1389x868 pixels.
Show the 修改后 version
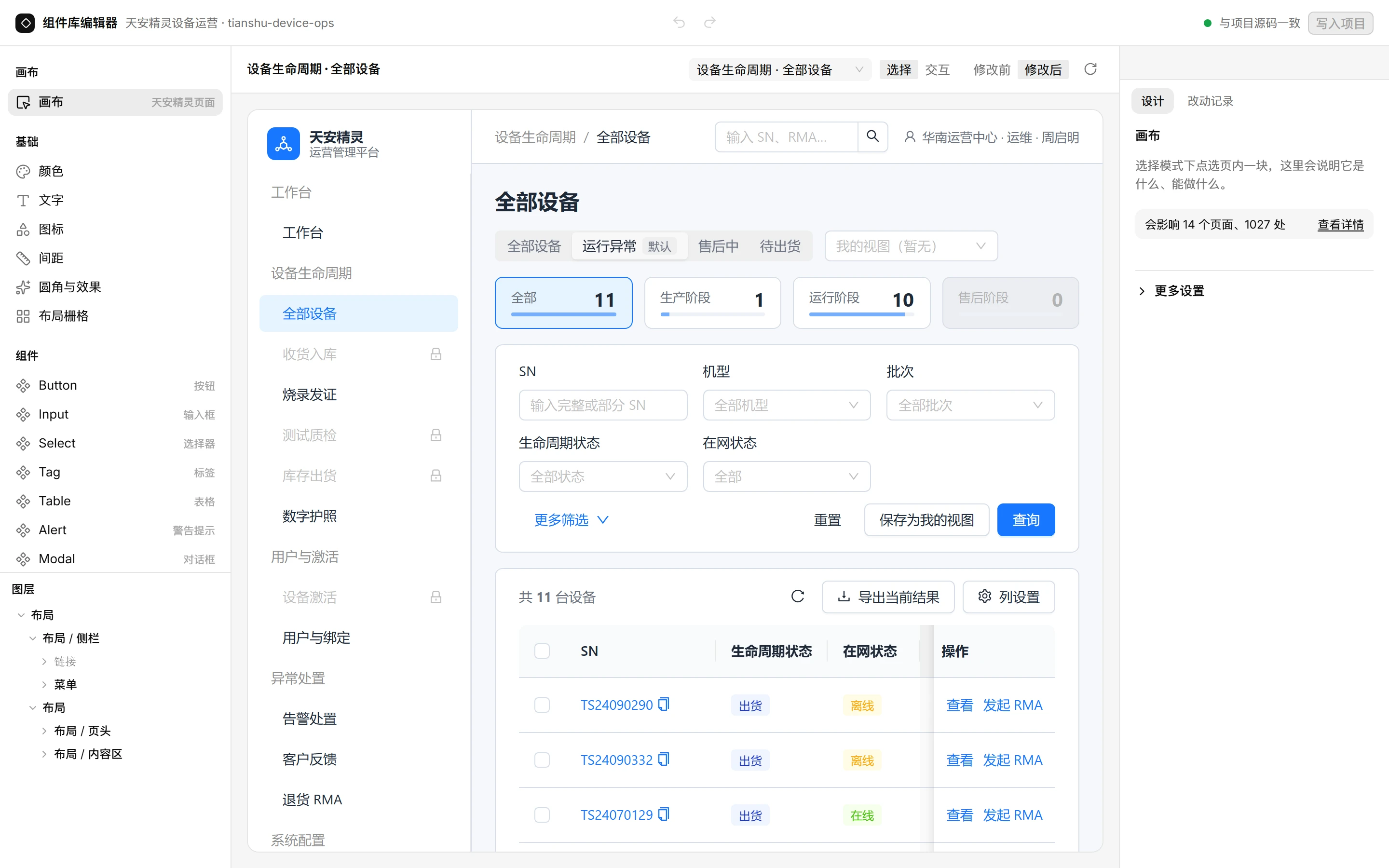(x=1043, y=69)
